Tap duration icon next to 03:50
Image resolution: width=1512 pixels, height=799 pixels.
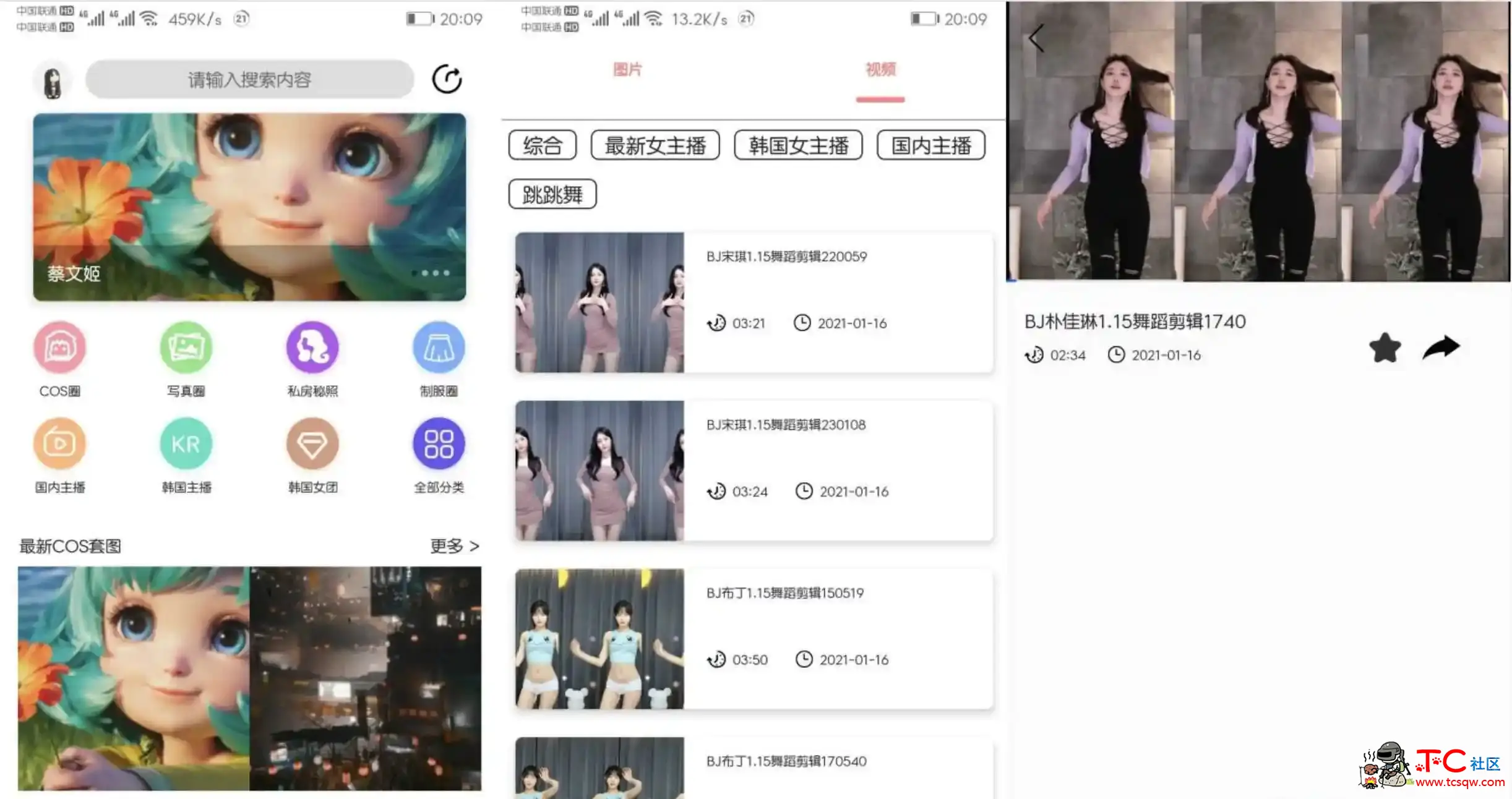click(716, 659)
